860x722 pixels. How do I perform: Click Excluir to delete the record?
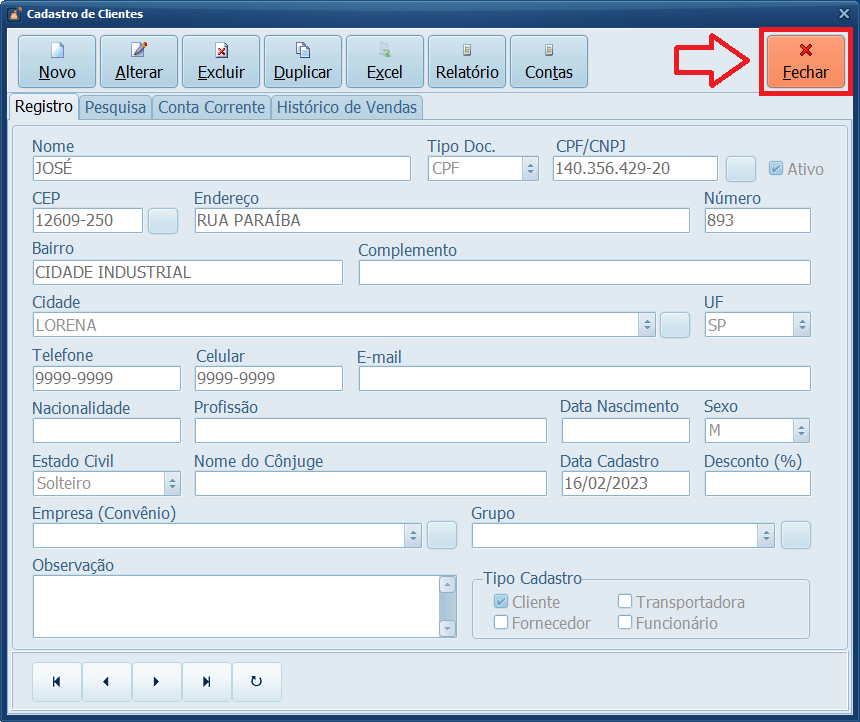[221, 61]
